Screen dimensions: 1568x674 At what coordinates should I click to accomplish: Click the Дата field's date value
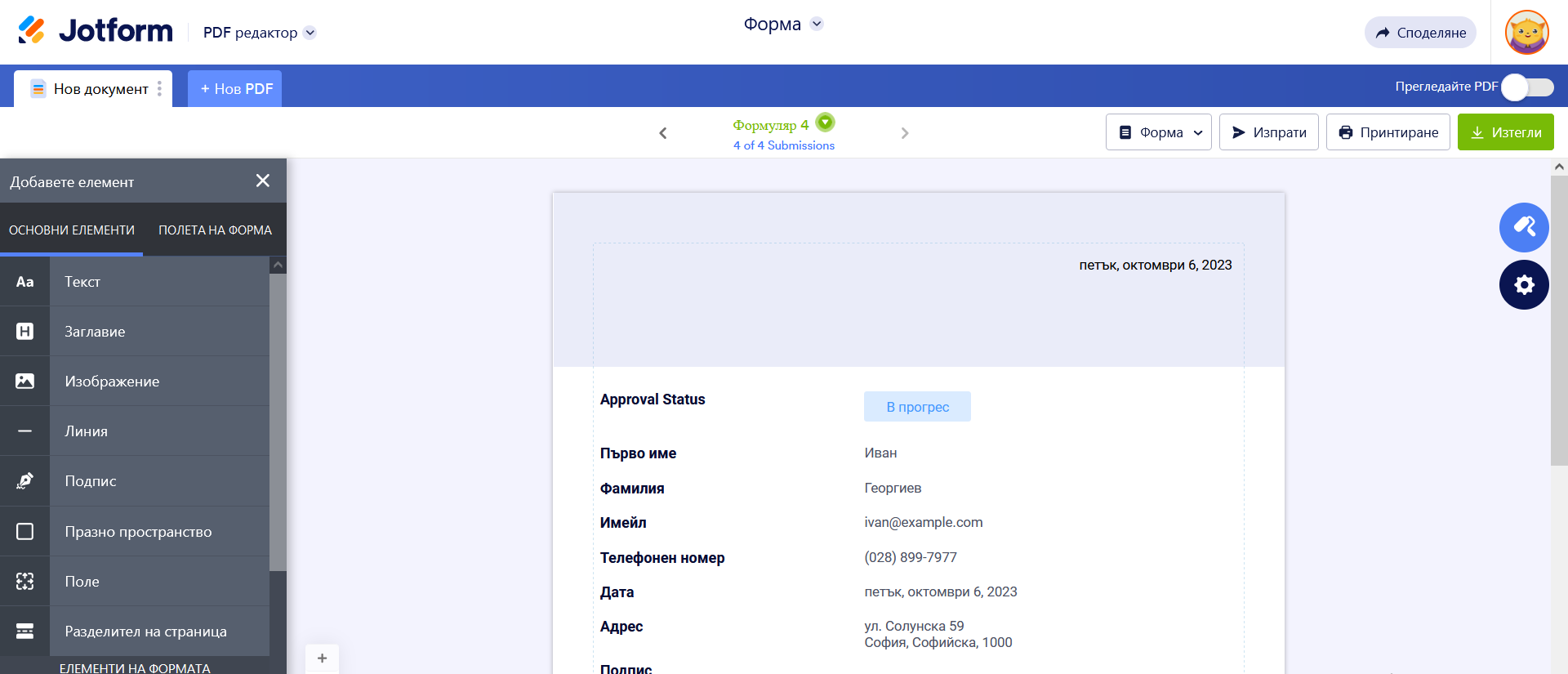coord(941,591)
